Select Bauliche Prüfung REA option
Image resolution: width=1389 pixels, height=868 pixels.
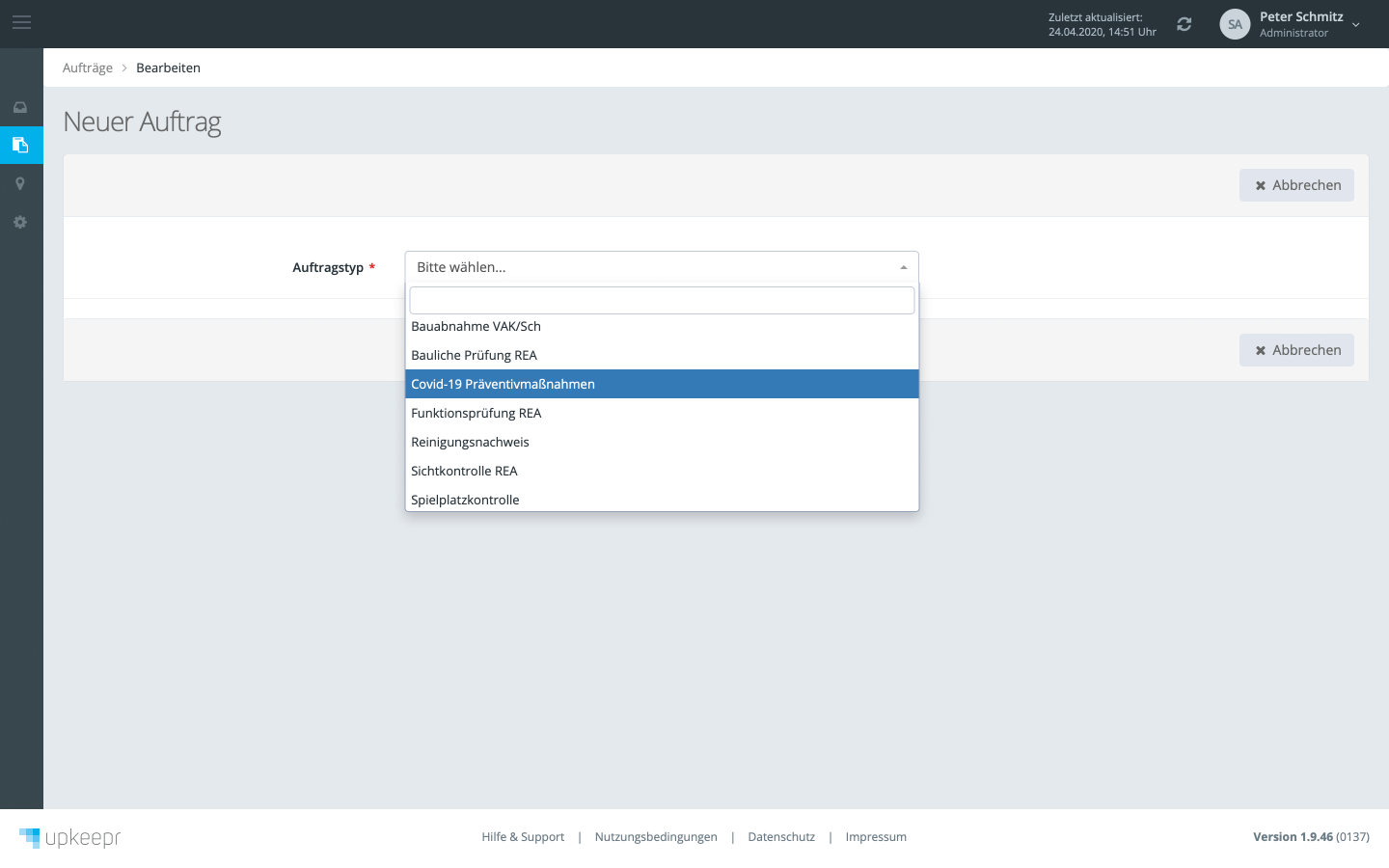(x=474, y=356)
